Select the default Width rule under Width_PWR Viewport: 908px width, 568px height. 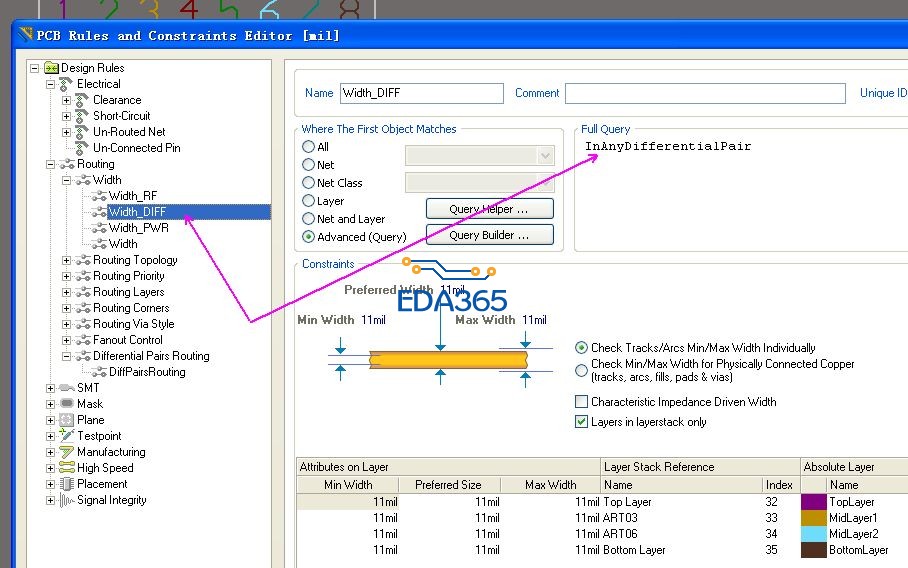[123, 244]
